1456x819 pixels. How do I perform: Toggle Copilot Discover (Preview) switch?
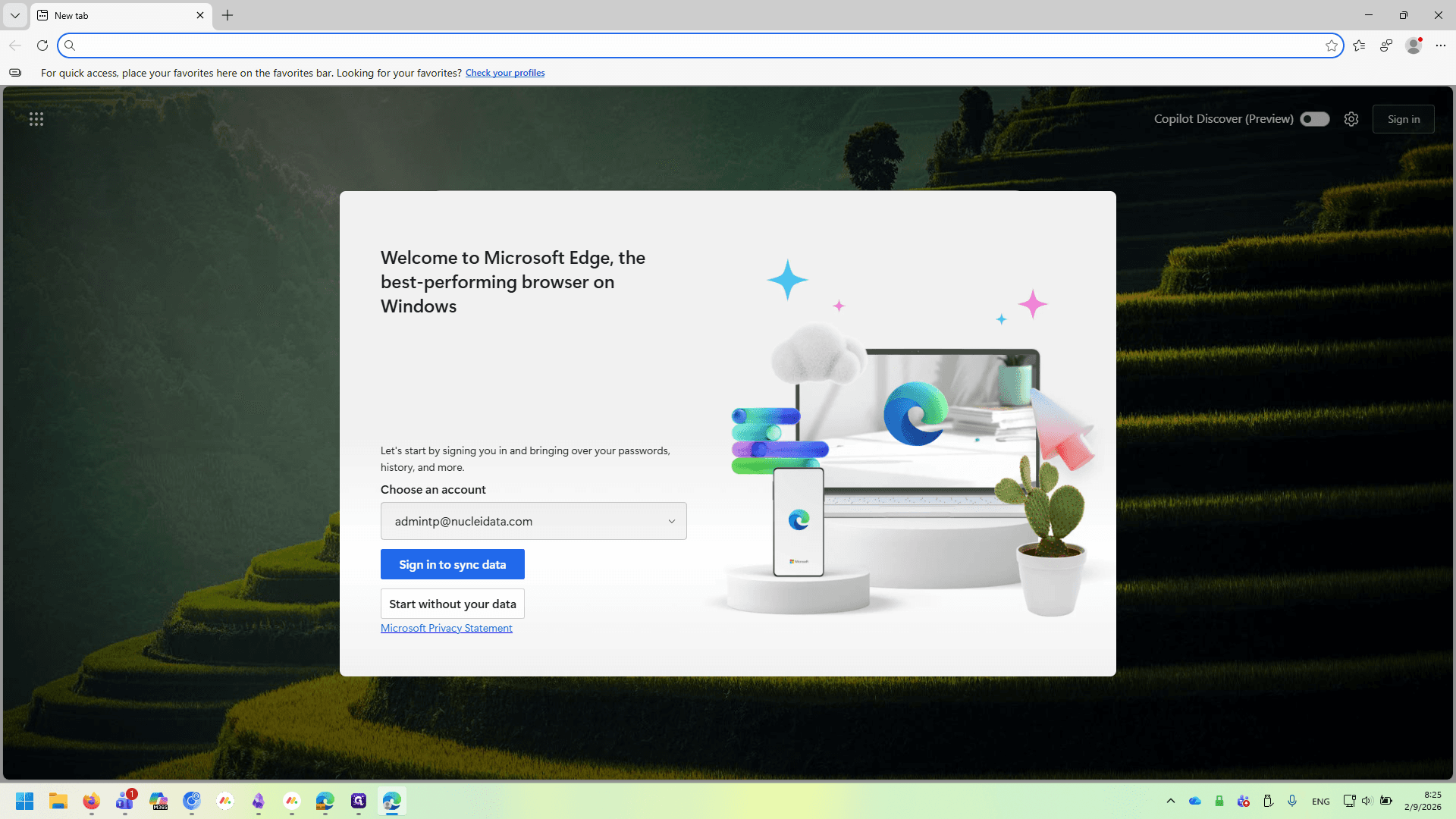pos(1315,119)
